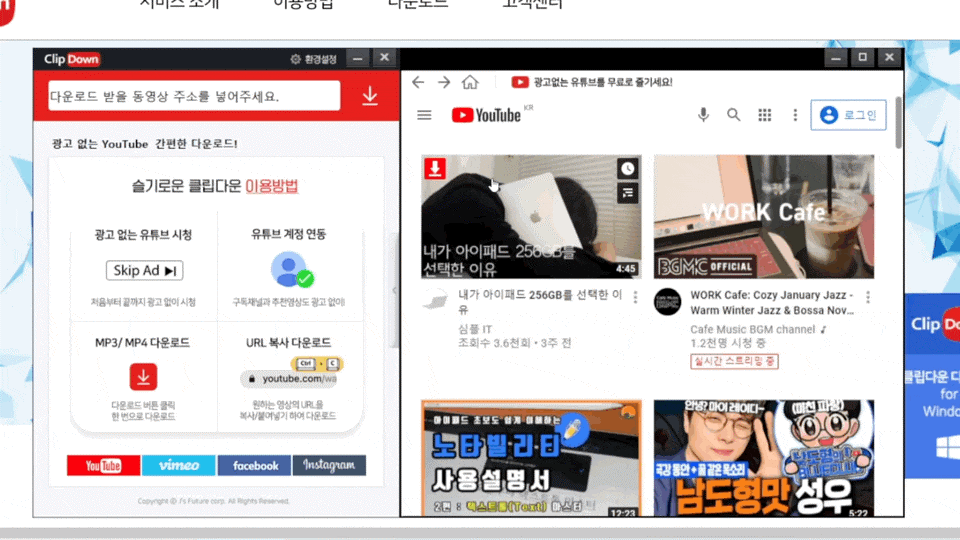This screenshot has width=960, height=540.
Task: Minimize the ClipDown panel window
Action: point(358,58)
